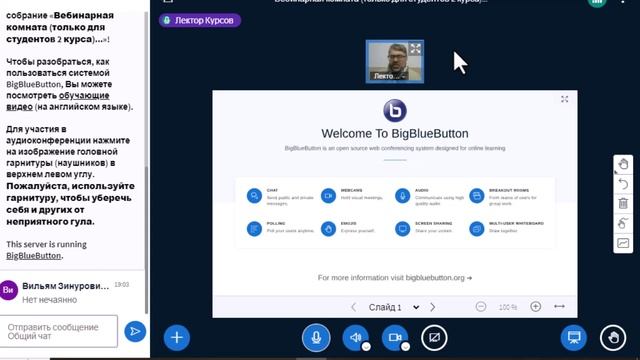This screenshot has width=640, height=360.
Task: Click the lecturer webcam thumbnail
Action: 395,62
